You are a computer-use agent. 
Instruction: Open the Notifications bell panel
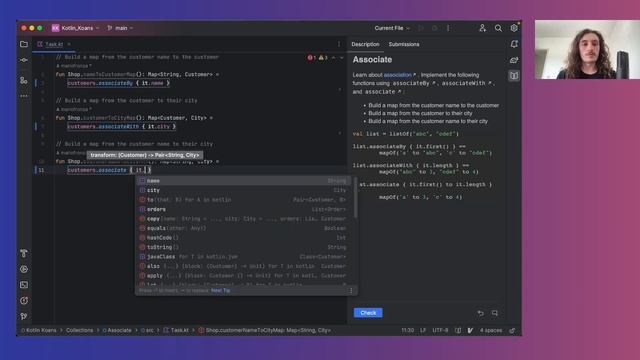[514, 44]
